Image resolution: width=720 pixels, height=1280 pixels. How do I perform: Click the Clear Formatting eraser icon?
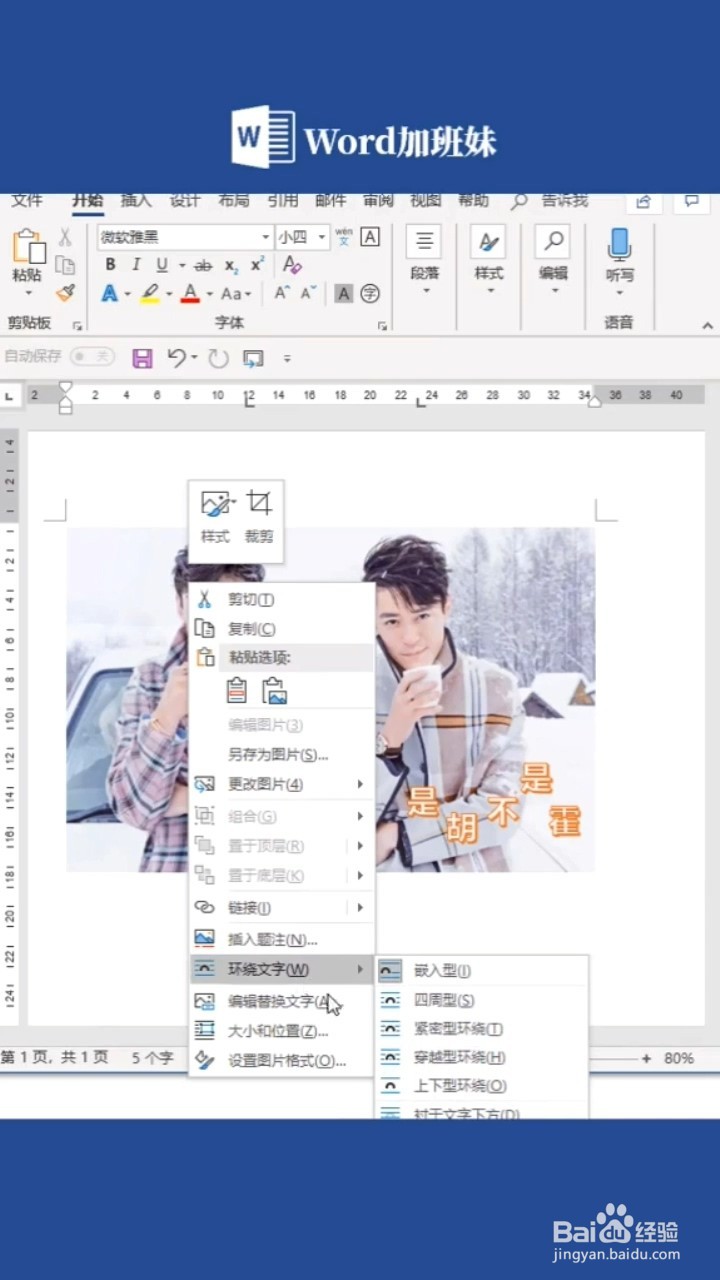point(292,265)
